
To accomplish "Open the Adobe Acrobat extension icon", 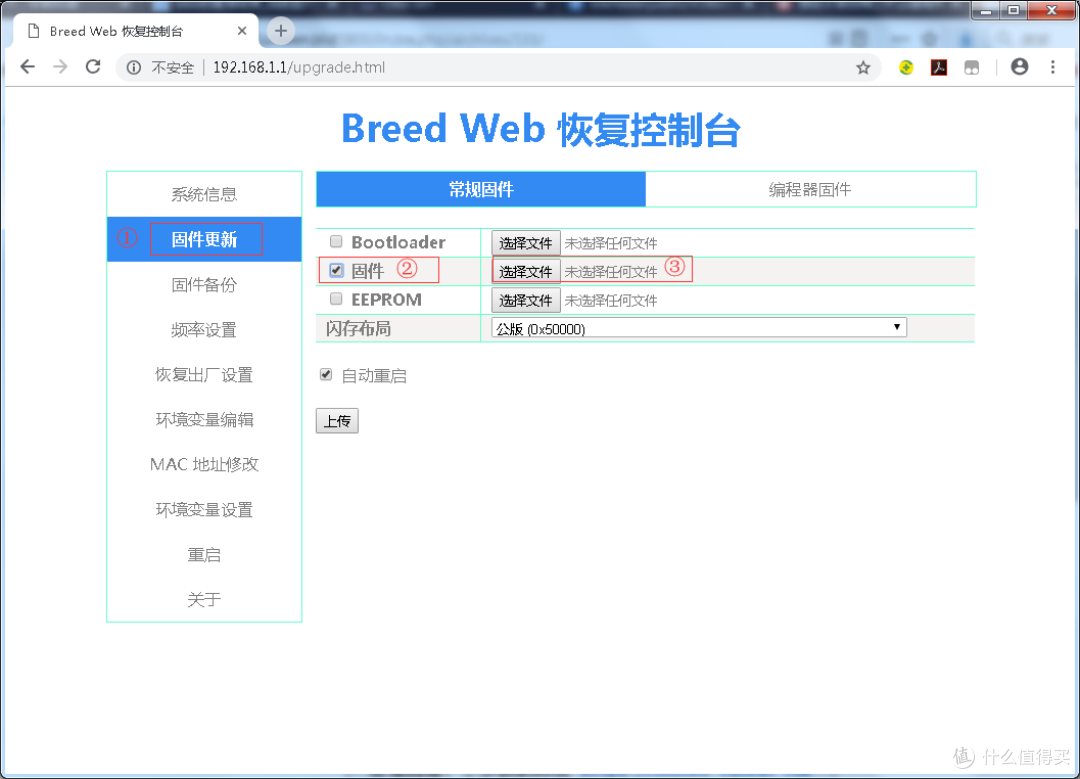I will (939, 67).
